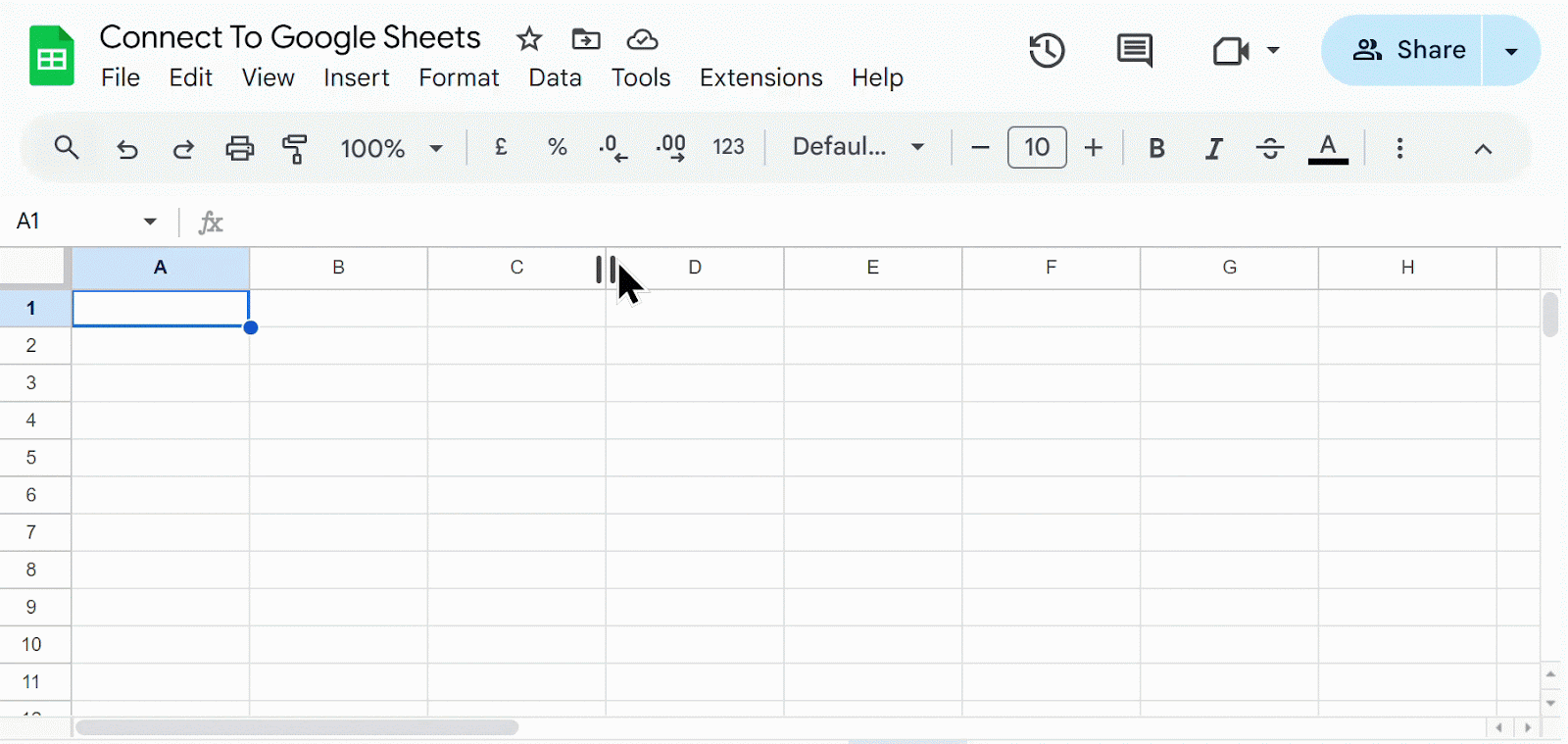Open the Format menu
Image resolution: width=1568 pixels, height=744 pixels.
pyautogui.click(x=459, y=77)
